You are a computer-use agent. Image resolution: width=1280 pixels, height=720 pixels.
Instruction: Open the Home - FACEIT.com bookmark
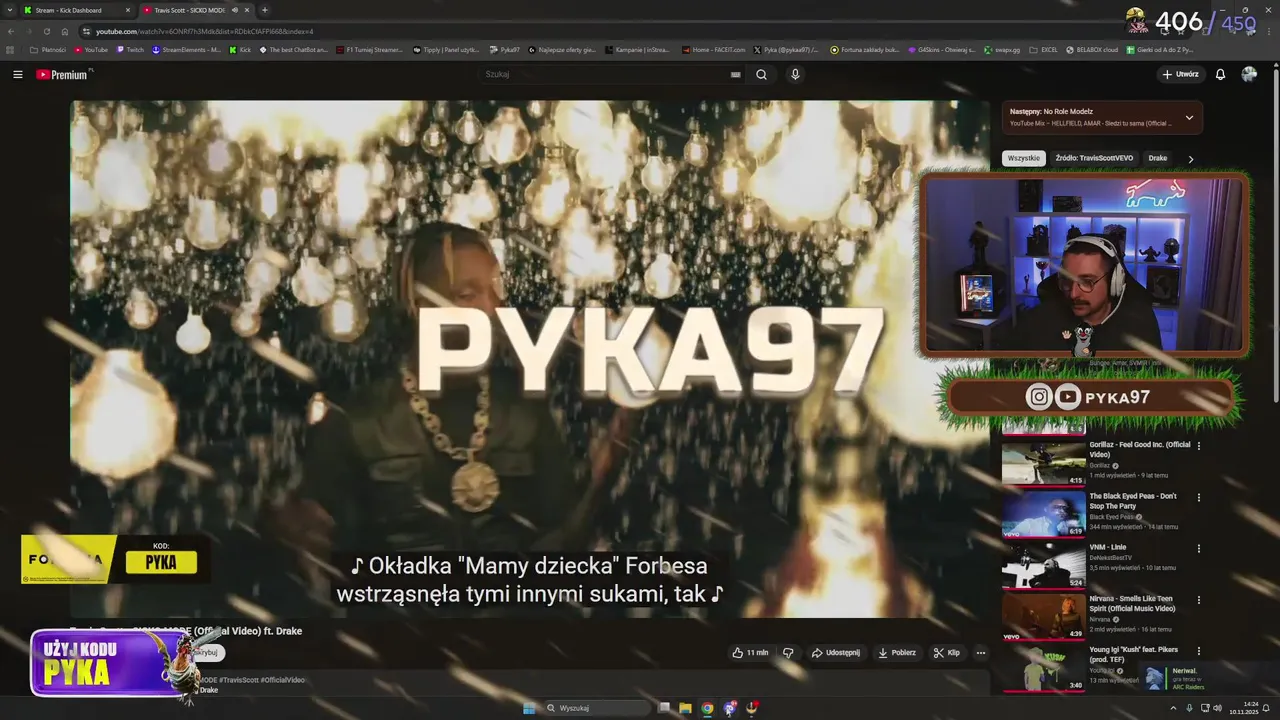713,49
